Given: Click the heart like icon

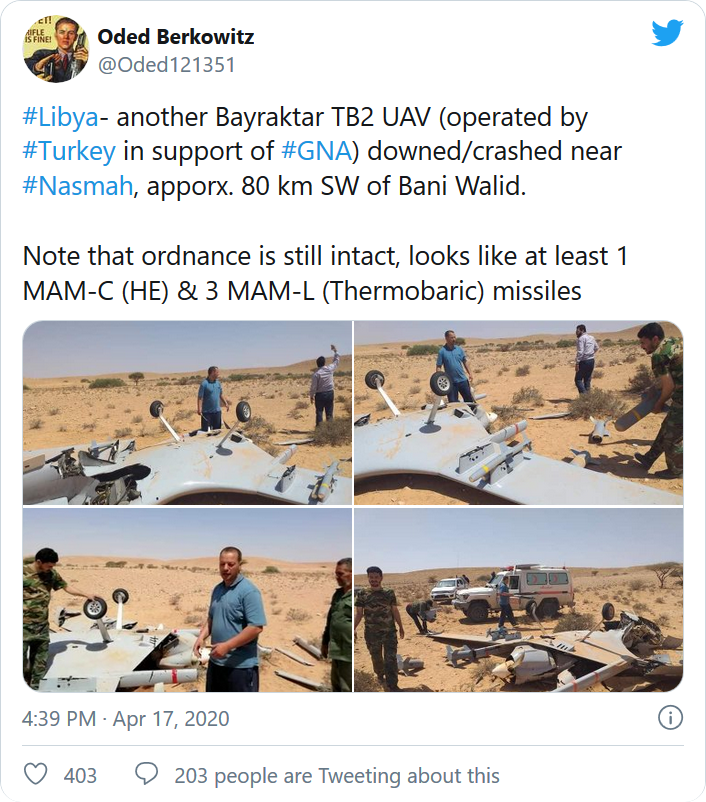Looking at the screenshot, I should tap(36, 774).
